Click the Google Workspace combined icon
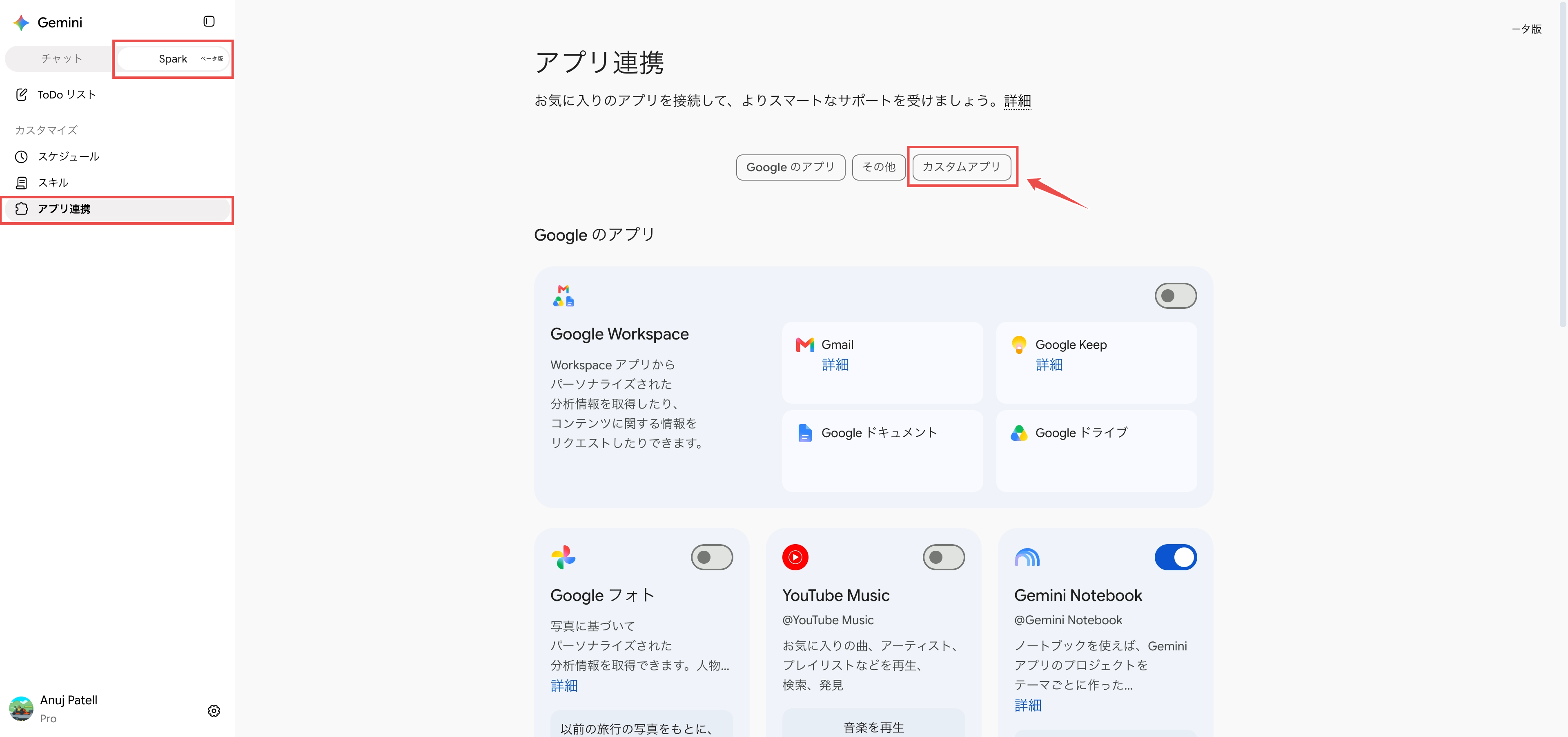The image size is (1568, 737). [563, 295]
